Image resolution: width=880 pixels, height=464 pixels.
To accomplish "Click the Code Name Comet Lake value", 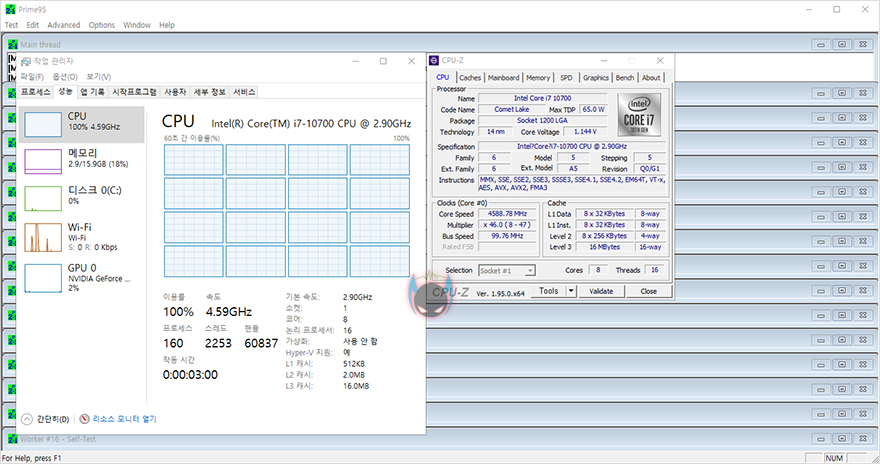I will [x=511, y=109].
